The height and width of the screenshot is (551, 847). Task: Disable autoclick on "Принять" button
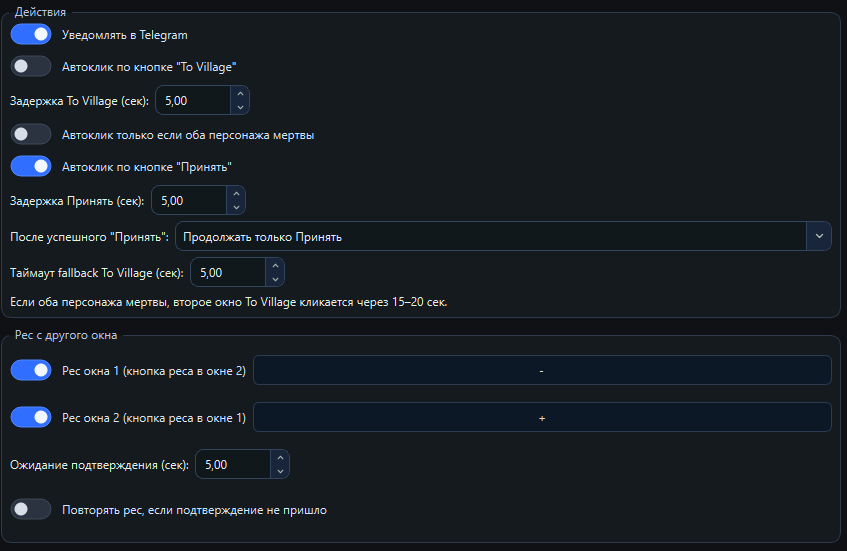[31, 166]
